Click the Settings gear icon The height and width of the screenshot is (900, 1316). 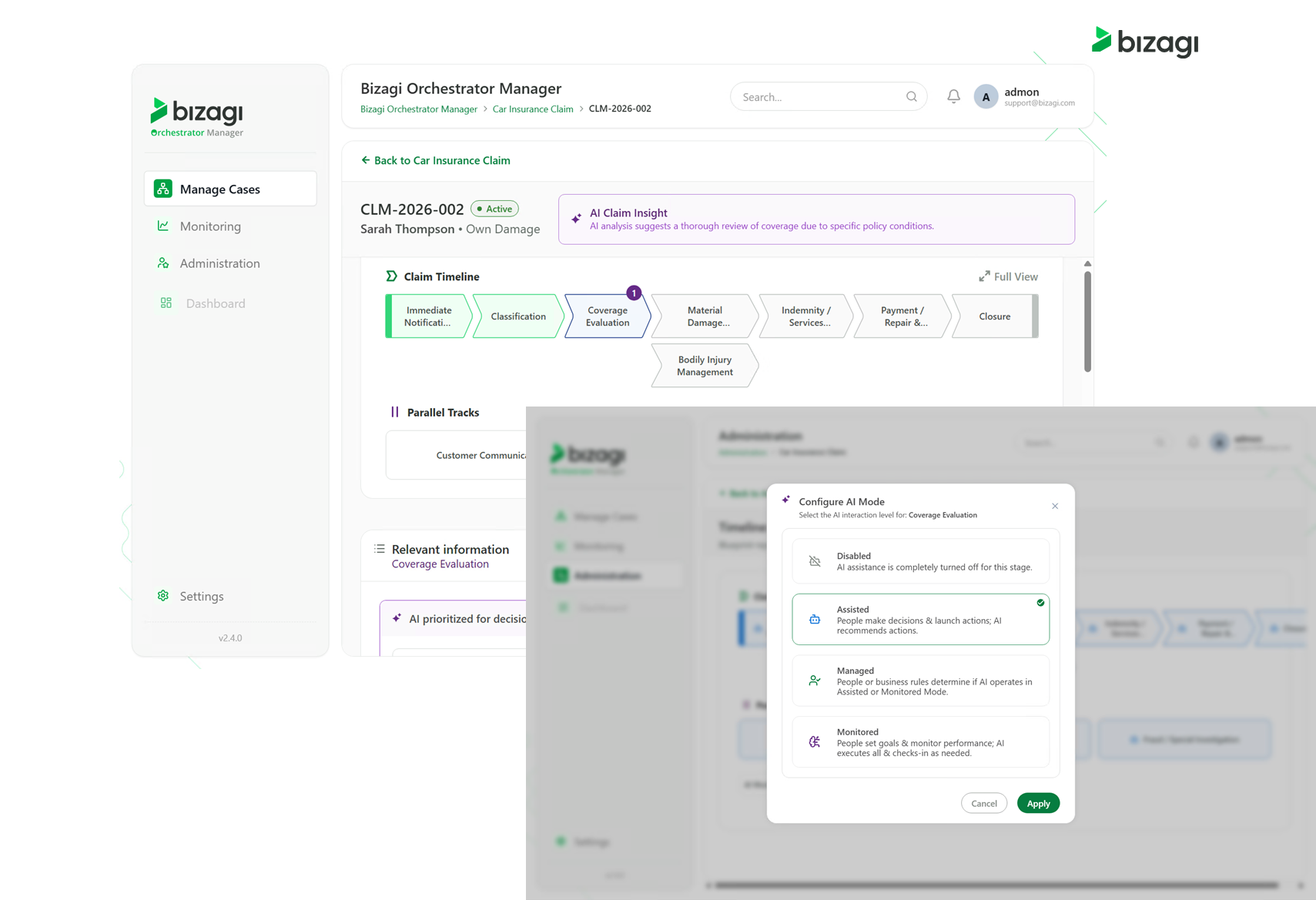pyautogui.click(x=163, y=596)
